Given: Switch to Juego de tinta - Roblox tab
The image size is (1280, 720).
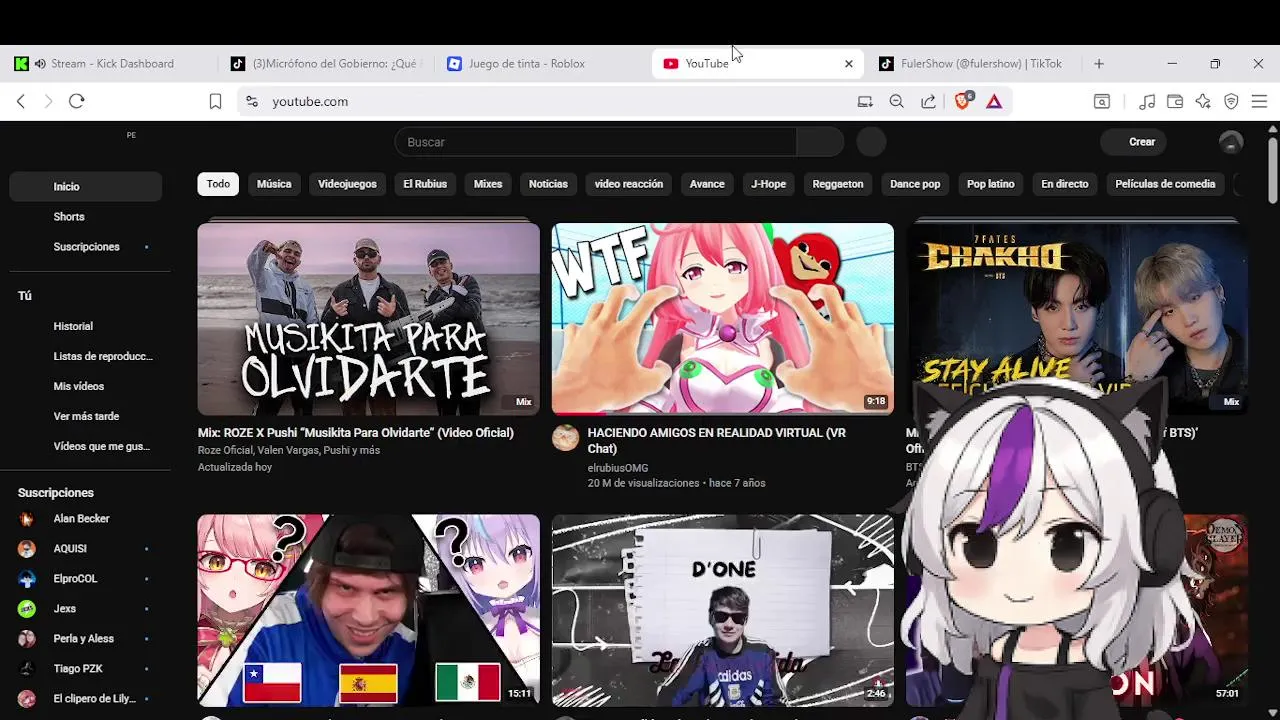Looking at the screenshot, I should [x=540, y=63].
